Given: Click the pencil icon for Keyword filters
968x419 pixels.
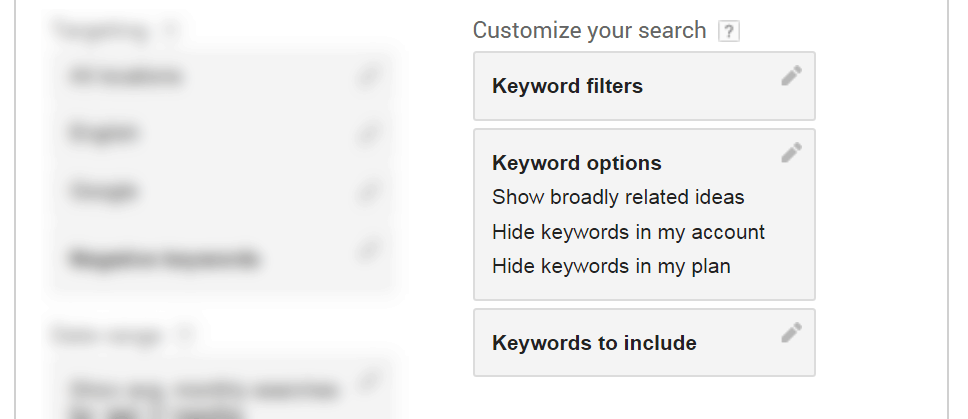Looking at the screenshot, I should [x=791, y=75].
